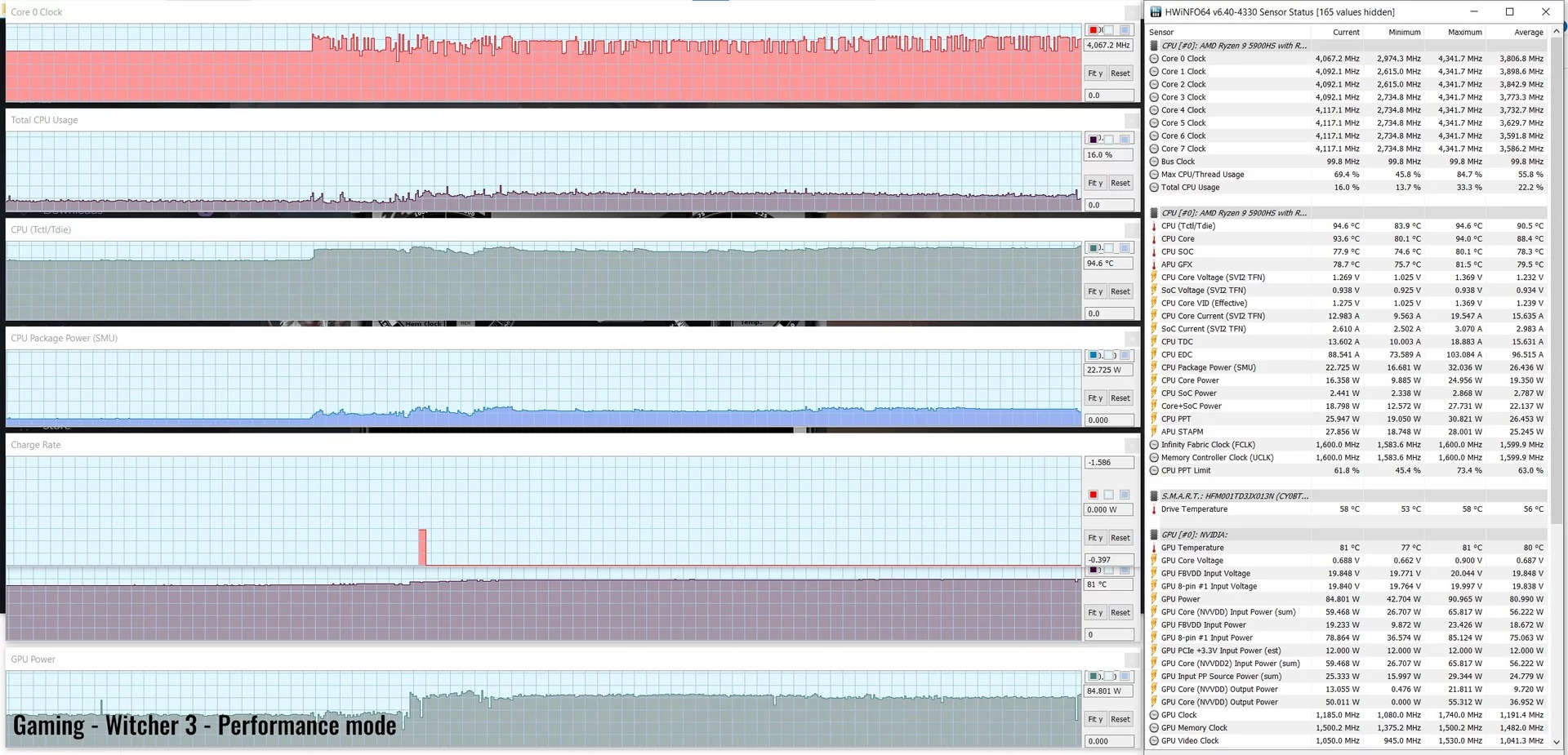Viewport: 1568px width, 755px height.
Task: Collapse the GPU [#0]: NVIDIA sensor group
Action: pos(1154,535)
